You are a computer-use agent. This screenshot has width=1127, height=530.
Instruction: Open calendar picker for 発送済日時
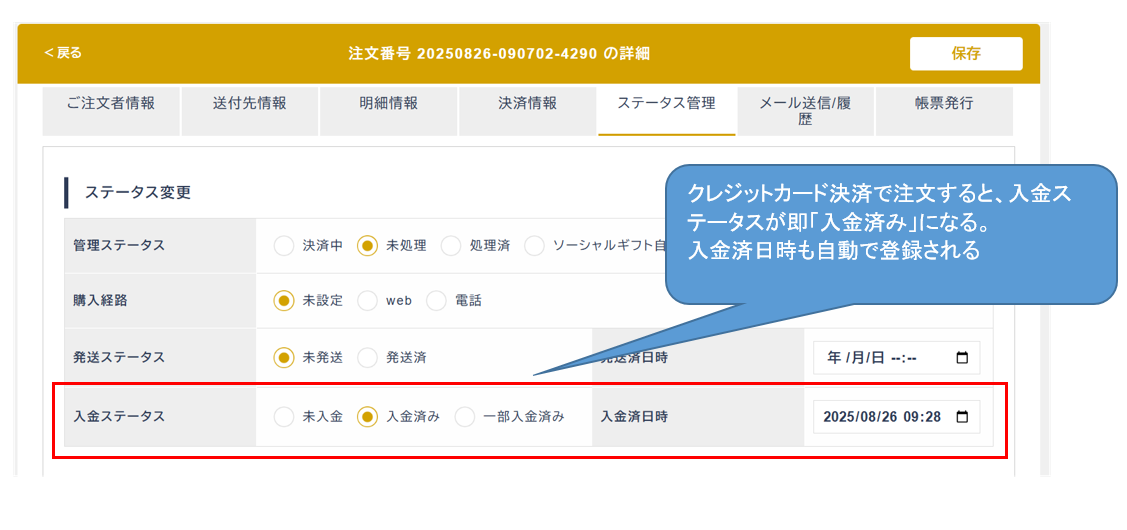pos(962,358)
